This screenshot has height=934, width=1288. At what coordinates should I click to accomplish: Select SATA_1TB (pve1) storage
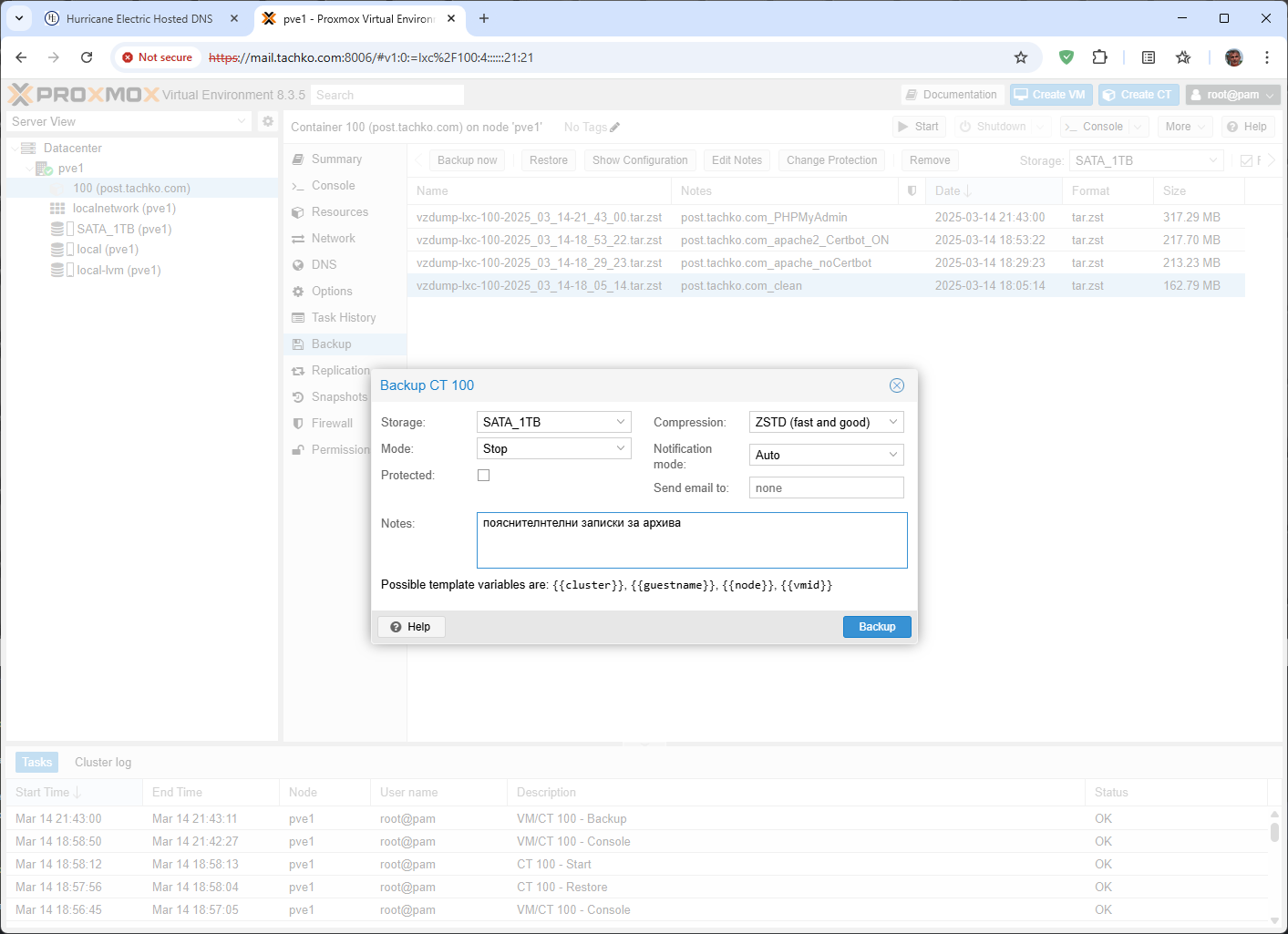[x=124, y=229]
